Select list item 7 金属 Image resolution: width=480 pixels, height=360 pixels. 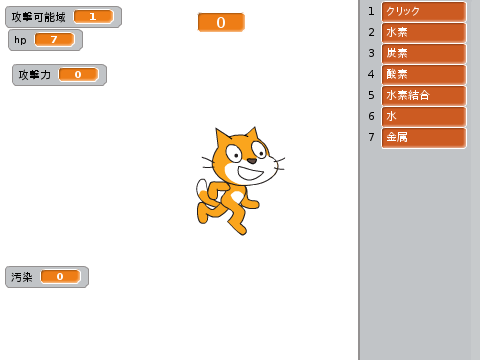[x=424, y=138]
